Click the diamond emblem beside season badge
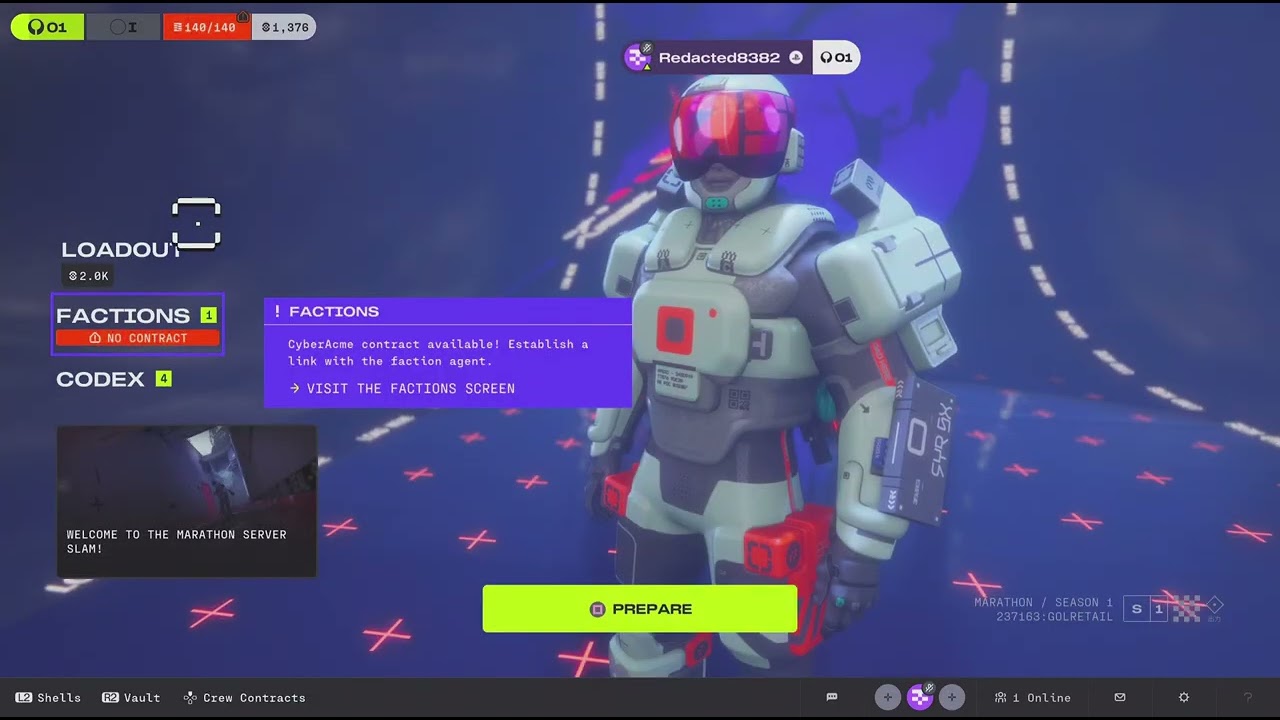The width and height of the screenshot is (1280, 720). pos(1215,606)
